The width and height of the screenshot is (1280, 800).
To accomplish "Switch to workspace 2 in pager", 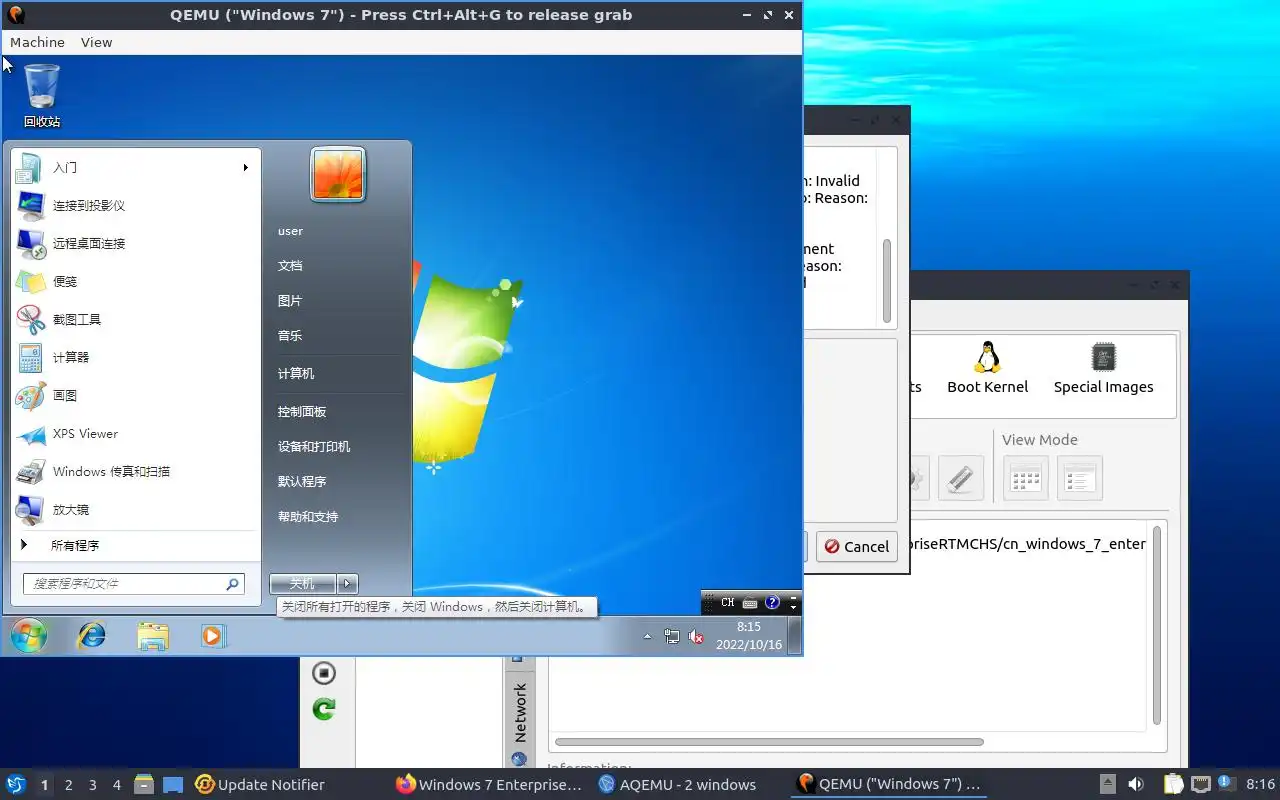I will click(68, 785).
